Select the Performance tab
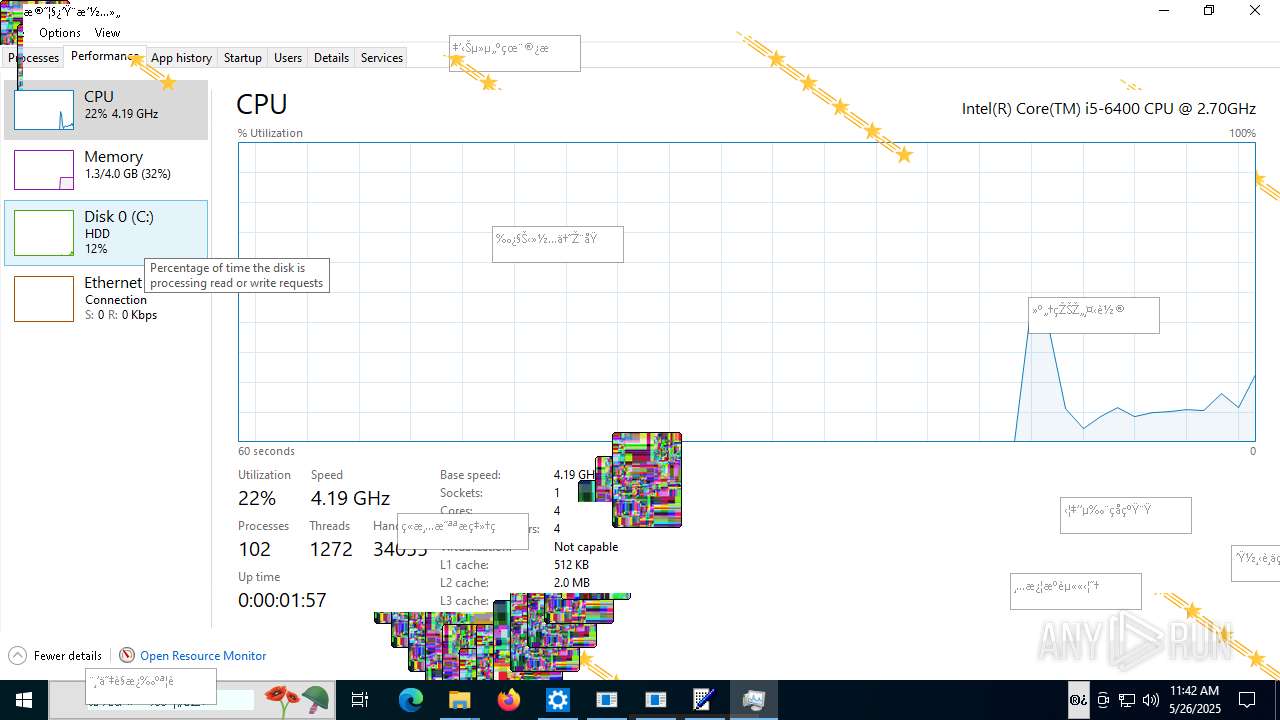 click(105, 57)
